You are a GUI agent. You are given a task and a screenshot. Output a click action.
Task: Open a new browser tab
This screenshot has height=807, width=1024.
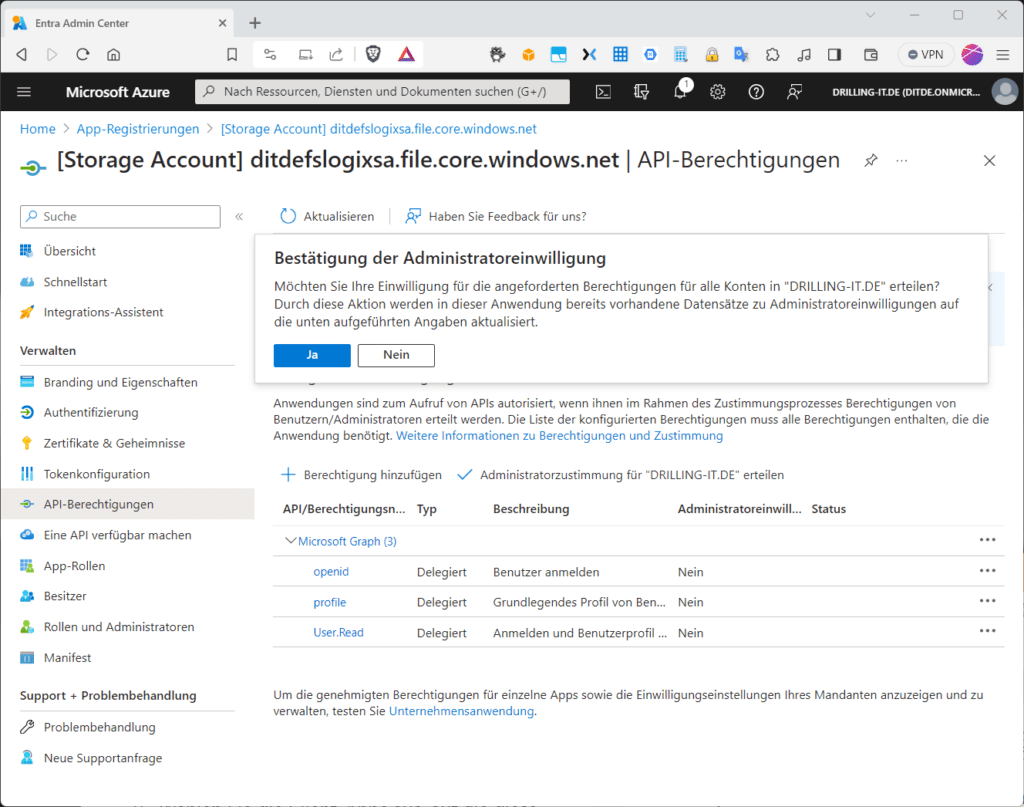[x=255, y=23]
